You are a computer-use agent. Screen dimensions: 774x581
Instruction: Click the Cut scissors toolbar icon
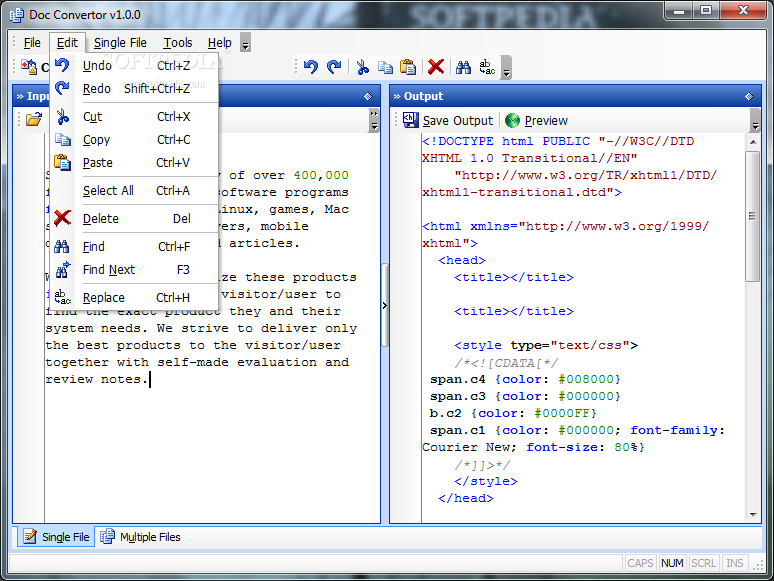pos(363,67)
